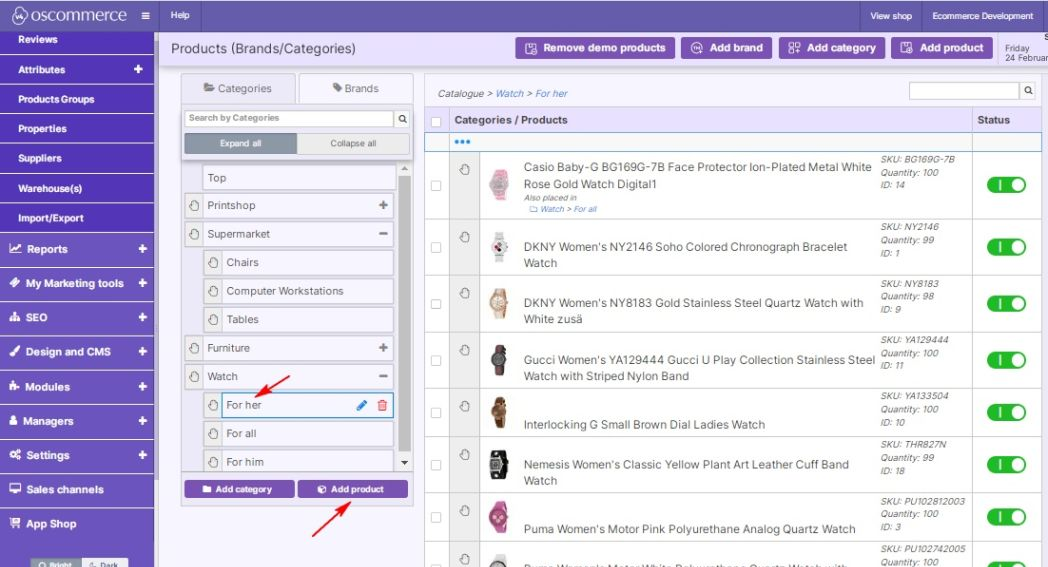Click the edit pencil icon for For her
Image resolution: width=1048 pixels, height=567 pixels.
362,405
